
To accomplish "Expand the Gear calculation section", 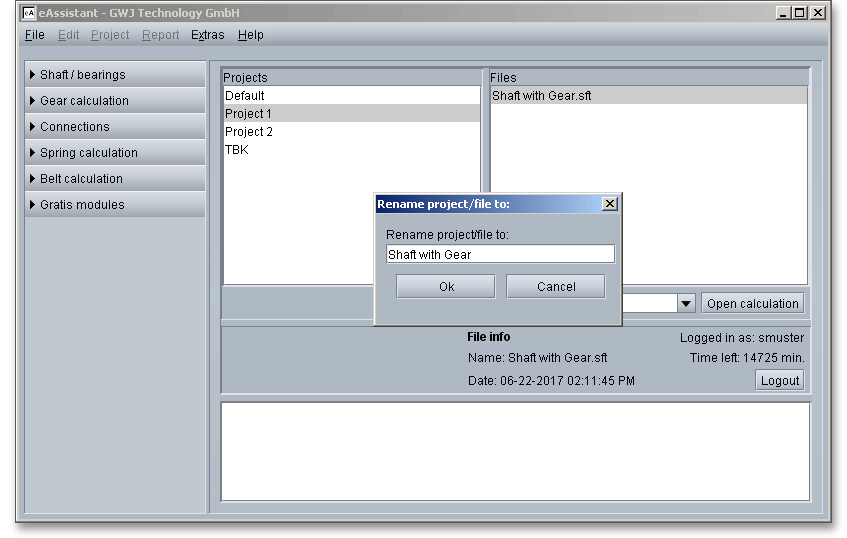I will [x=115, y=101].
